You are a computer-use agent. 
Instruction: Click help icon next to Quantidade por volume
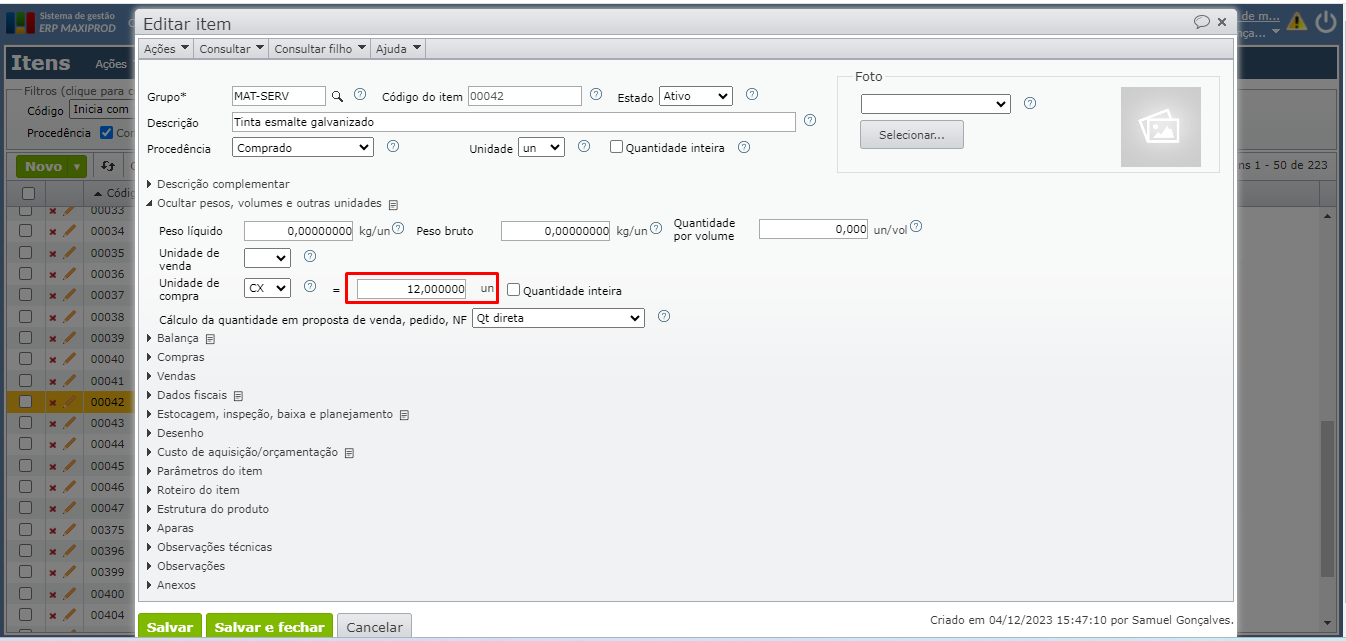(x=916, y=227)
